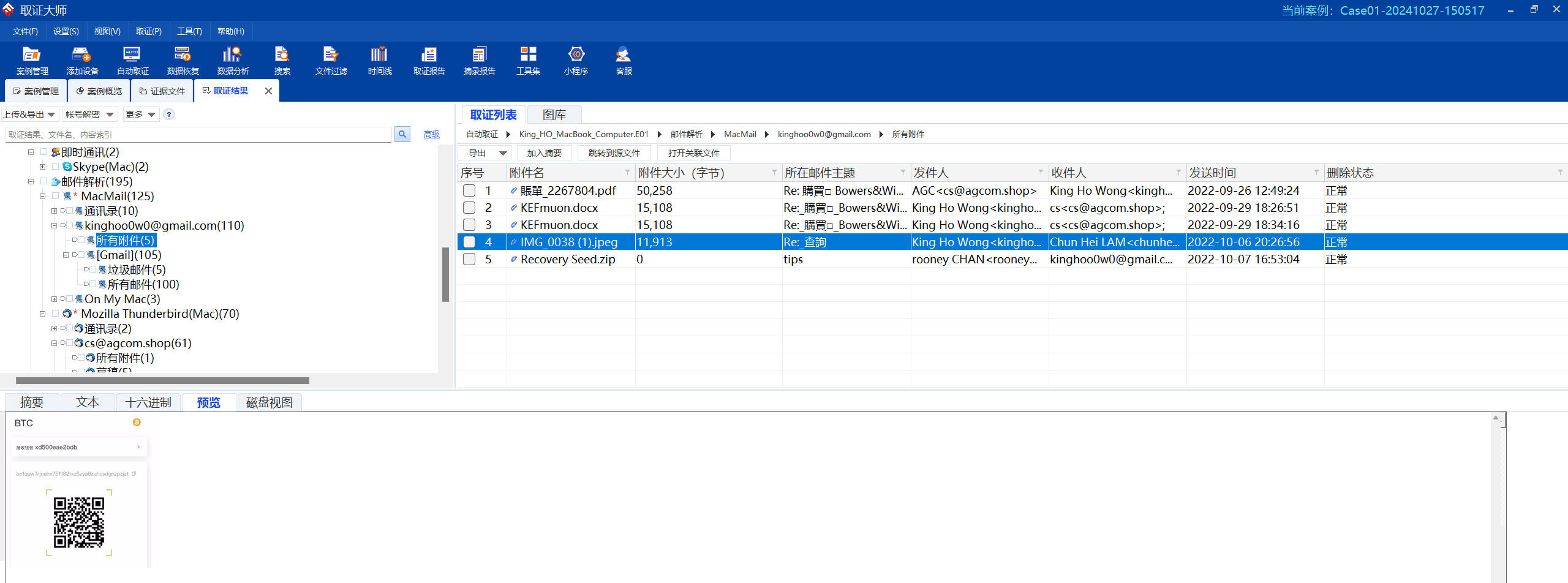Click the magnifier search button beside index field

tap(402, 134)
